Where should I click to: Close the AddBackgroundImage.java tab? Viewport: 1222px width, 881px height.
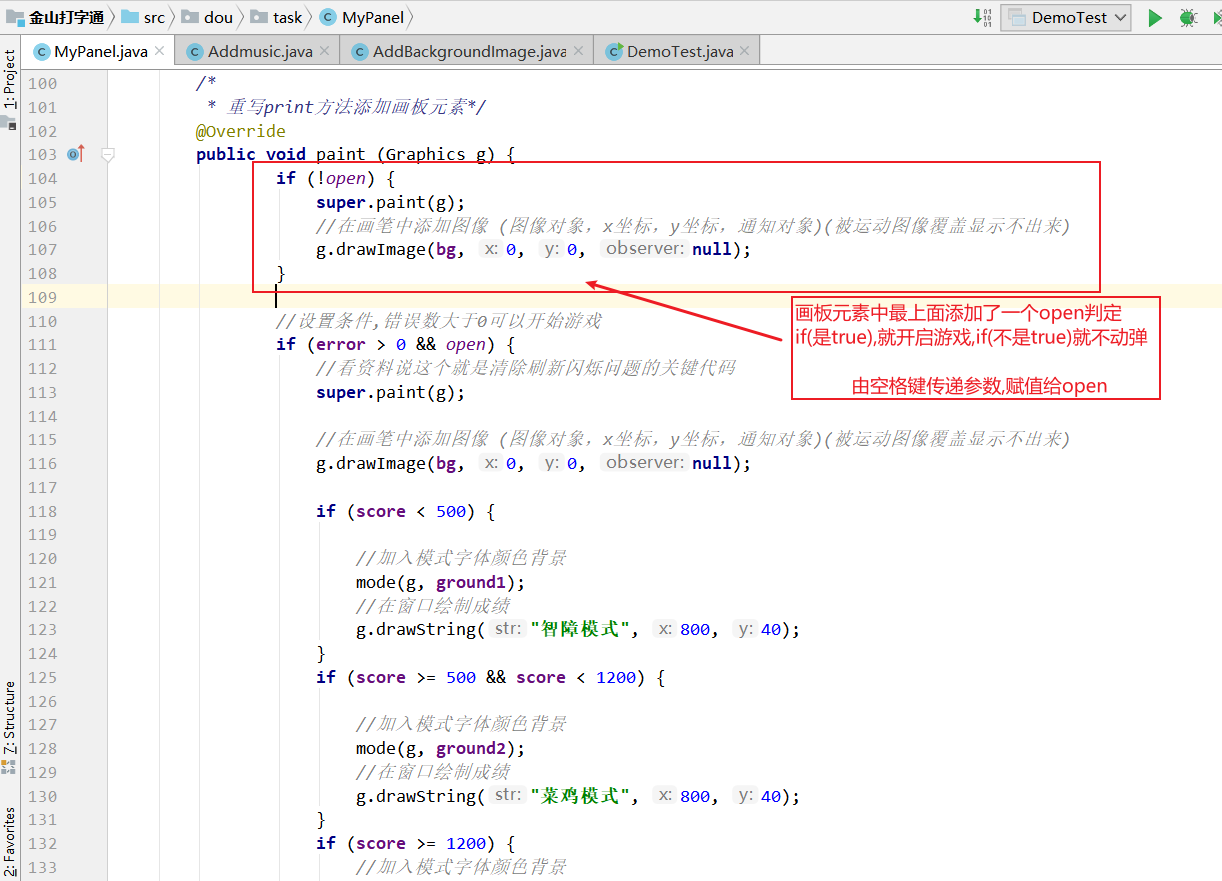point(579,51)
